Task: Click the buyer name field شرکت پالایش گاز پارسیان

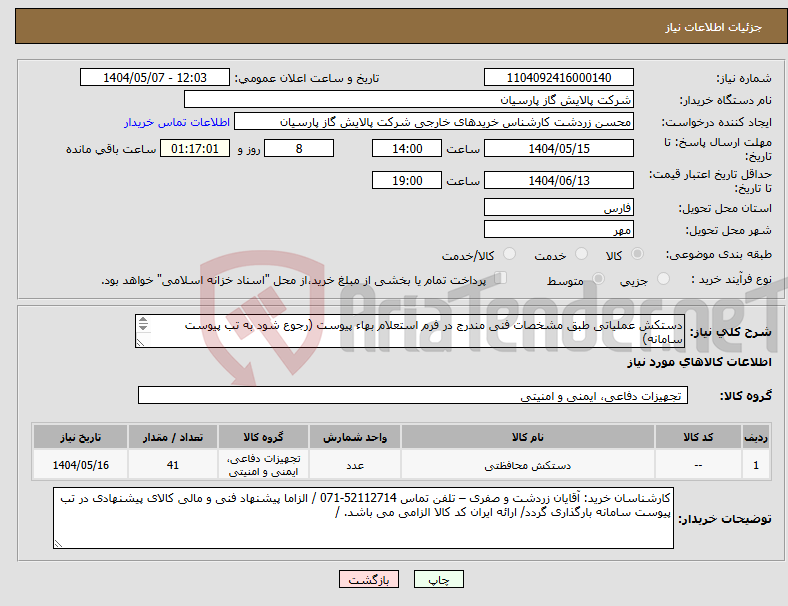Action: [409, 99]
